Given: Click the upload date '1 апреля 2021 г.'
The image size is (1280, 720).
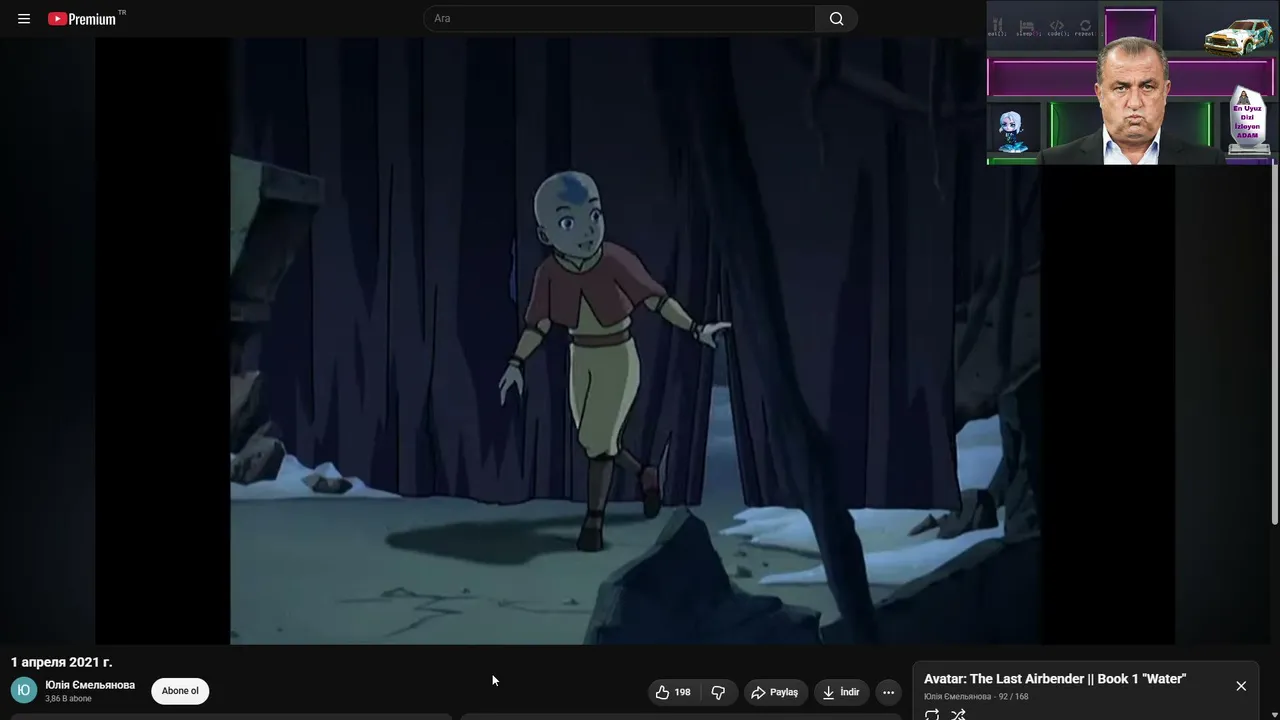Looking at the screenshot, I should (x=62, y=662).
